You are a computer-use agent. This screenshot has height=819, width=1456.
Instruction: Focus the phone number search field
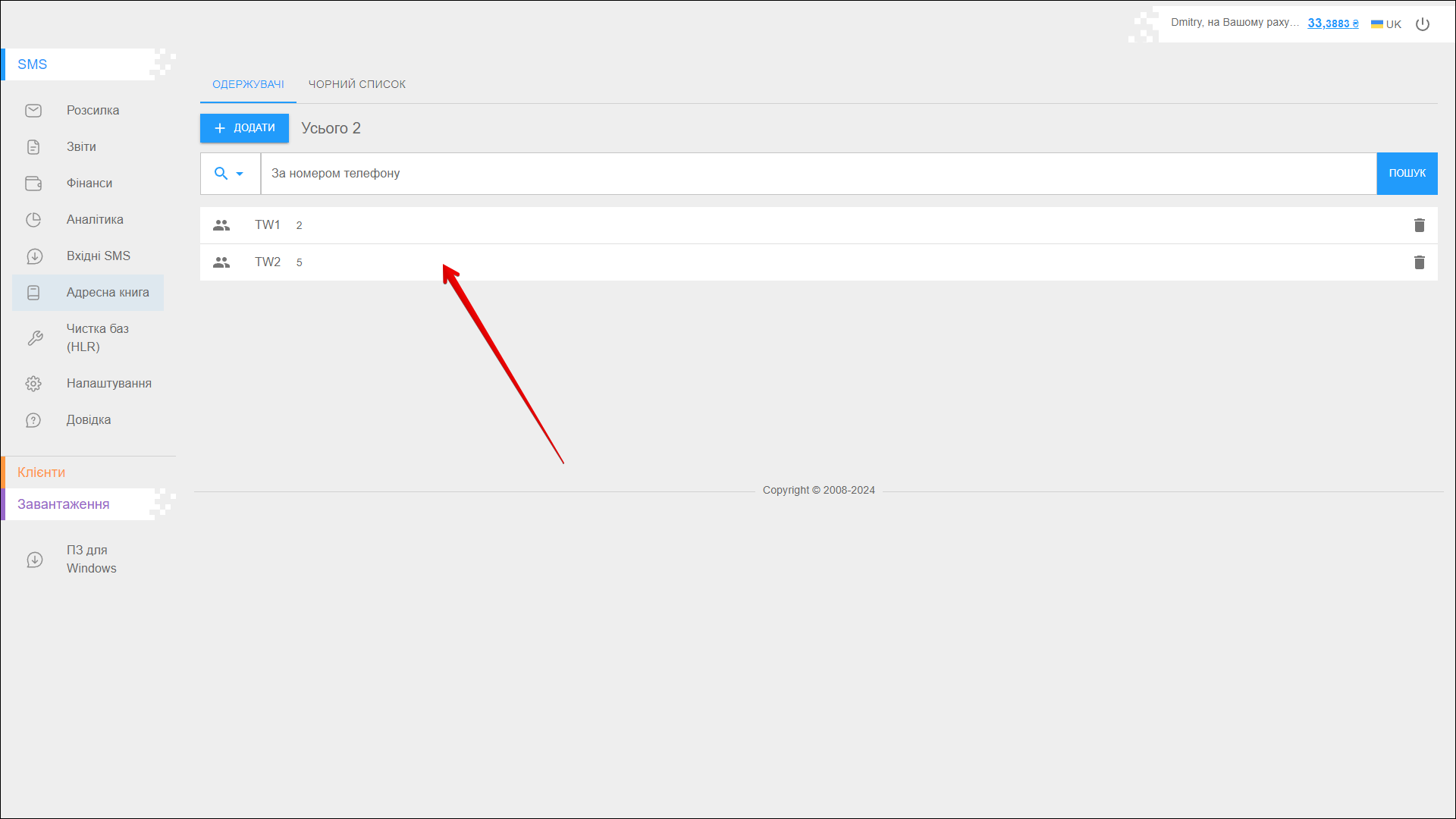point(817,174)
